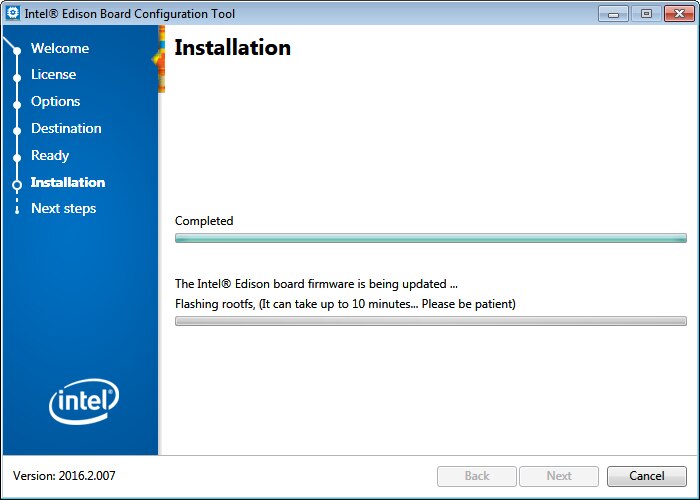Select the Next steps item in sidebar

(63, 208)
